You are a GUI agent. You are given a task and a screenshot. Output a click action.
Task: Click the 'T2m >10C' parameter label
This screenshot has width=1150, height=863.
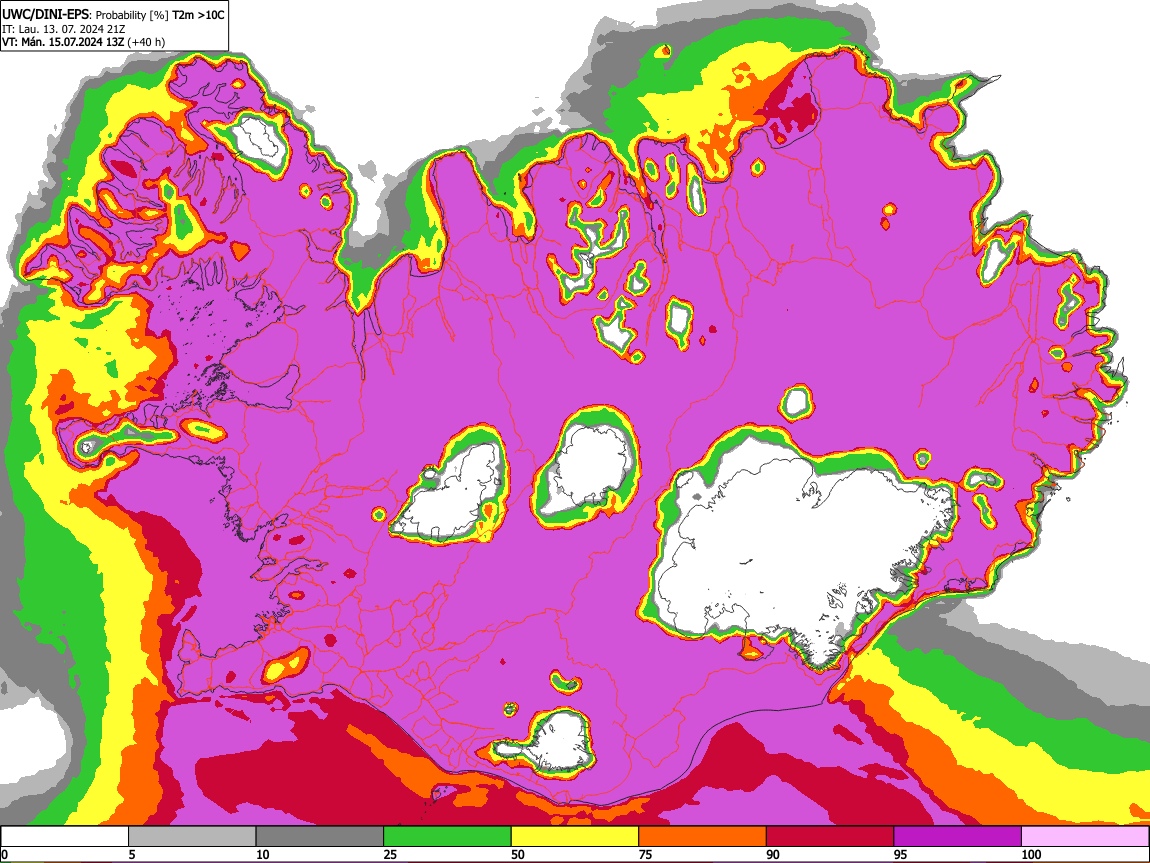[x=198, y=15]
